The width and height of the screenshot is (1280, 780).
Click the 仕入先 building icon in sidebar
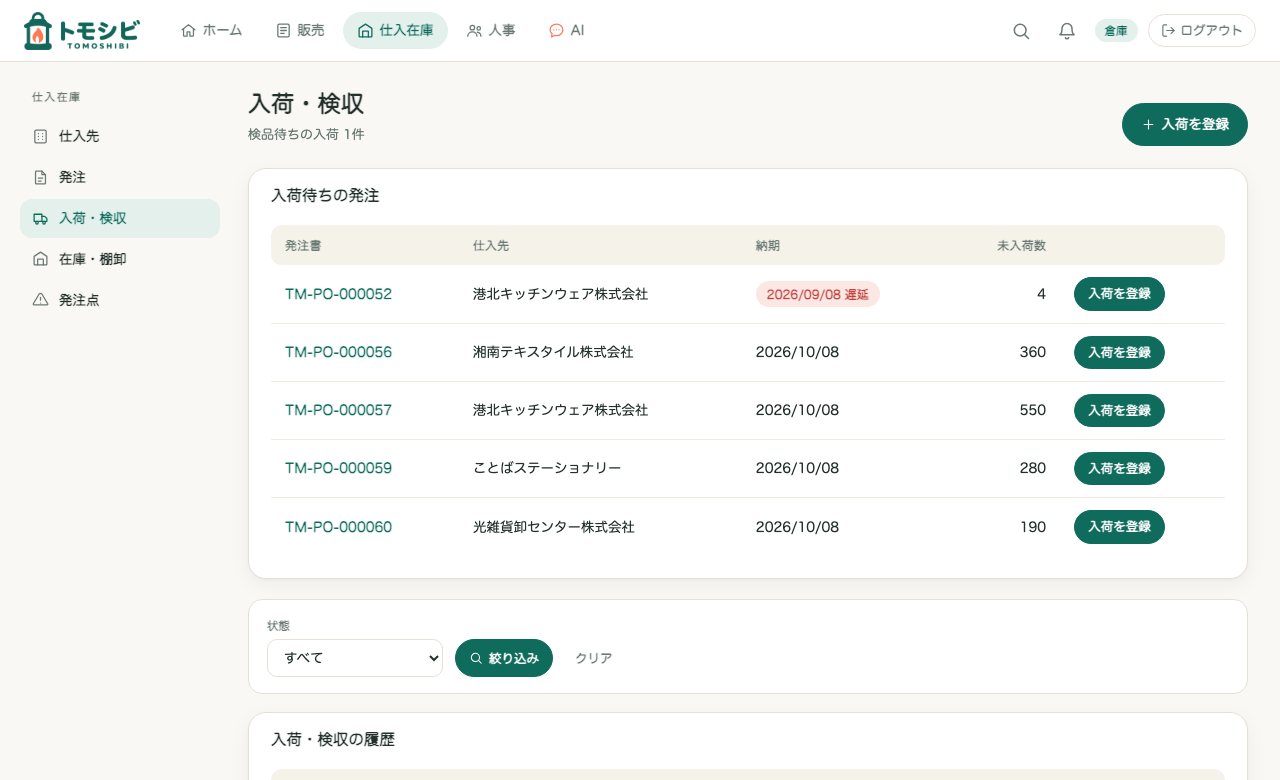click(x=40, y=136)
